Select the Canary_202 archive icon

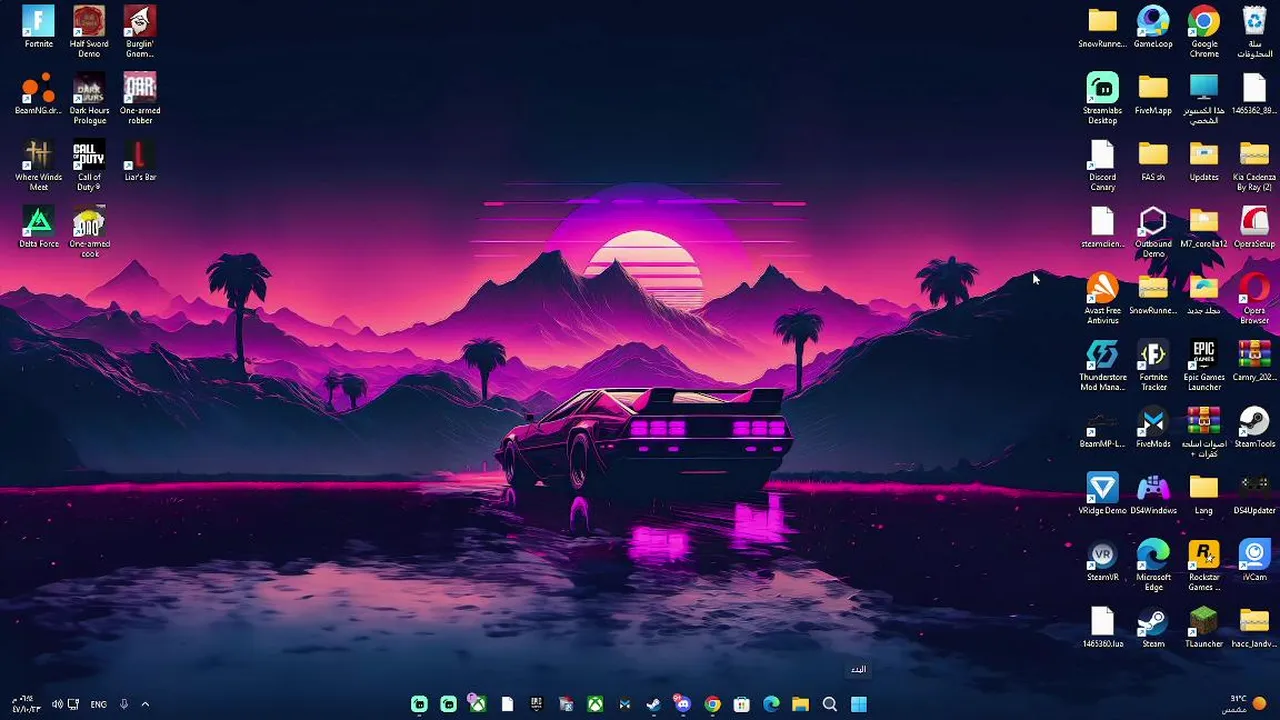(1254, 360)
